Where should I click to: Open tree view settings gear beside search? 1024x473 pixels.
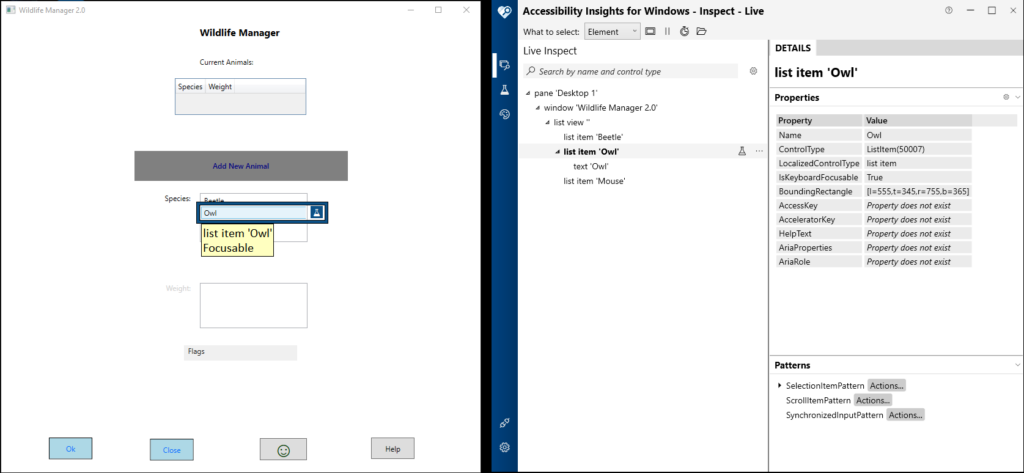pos(753,71)
